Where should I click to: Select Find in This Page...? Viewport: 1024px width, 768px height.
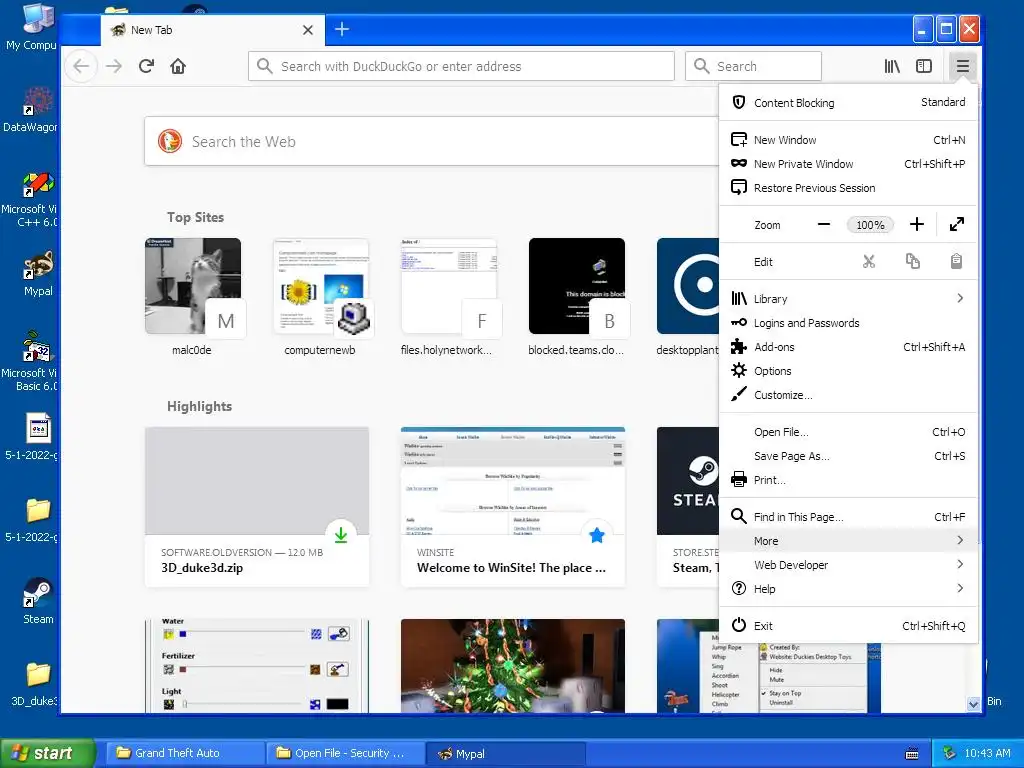click(848, 517)
